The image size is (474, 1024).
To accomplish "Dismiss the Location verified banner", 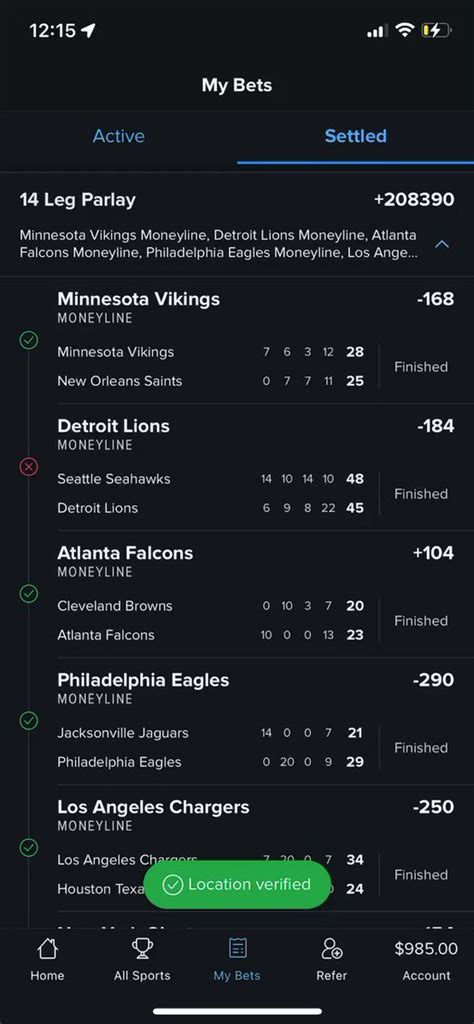I will [x=237, y=885].
